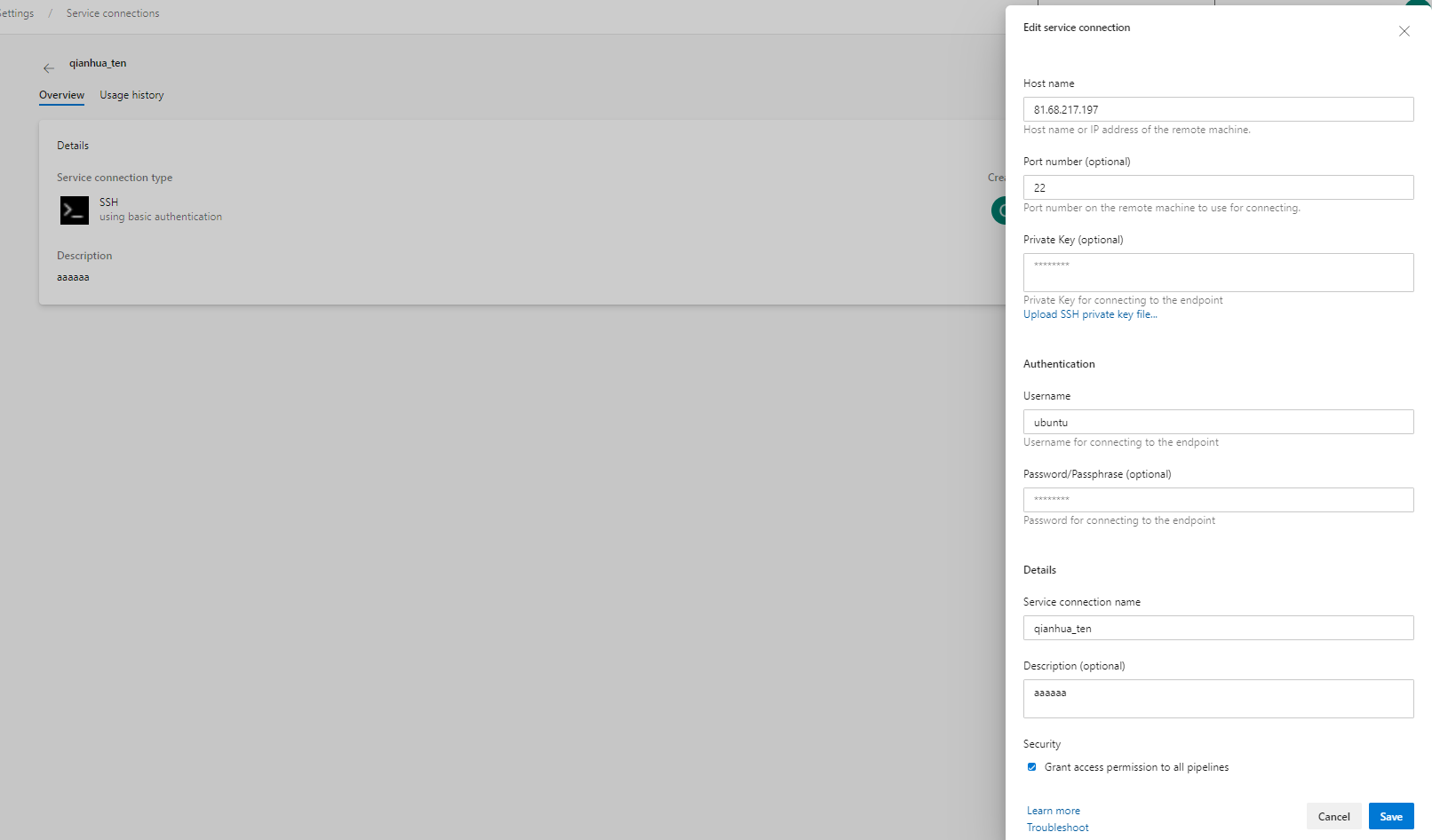This screenshot has width=1432, height=840.
Task: Uncheck Grant access permission to all pipelines
Action: (x=1031, y=767)
